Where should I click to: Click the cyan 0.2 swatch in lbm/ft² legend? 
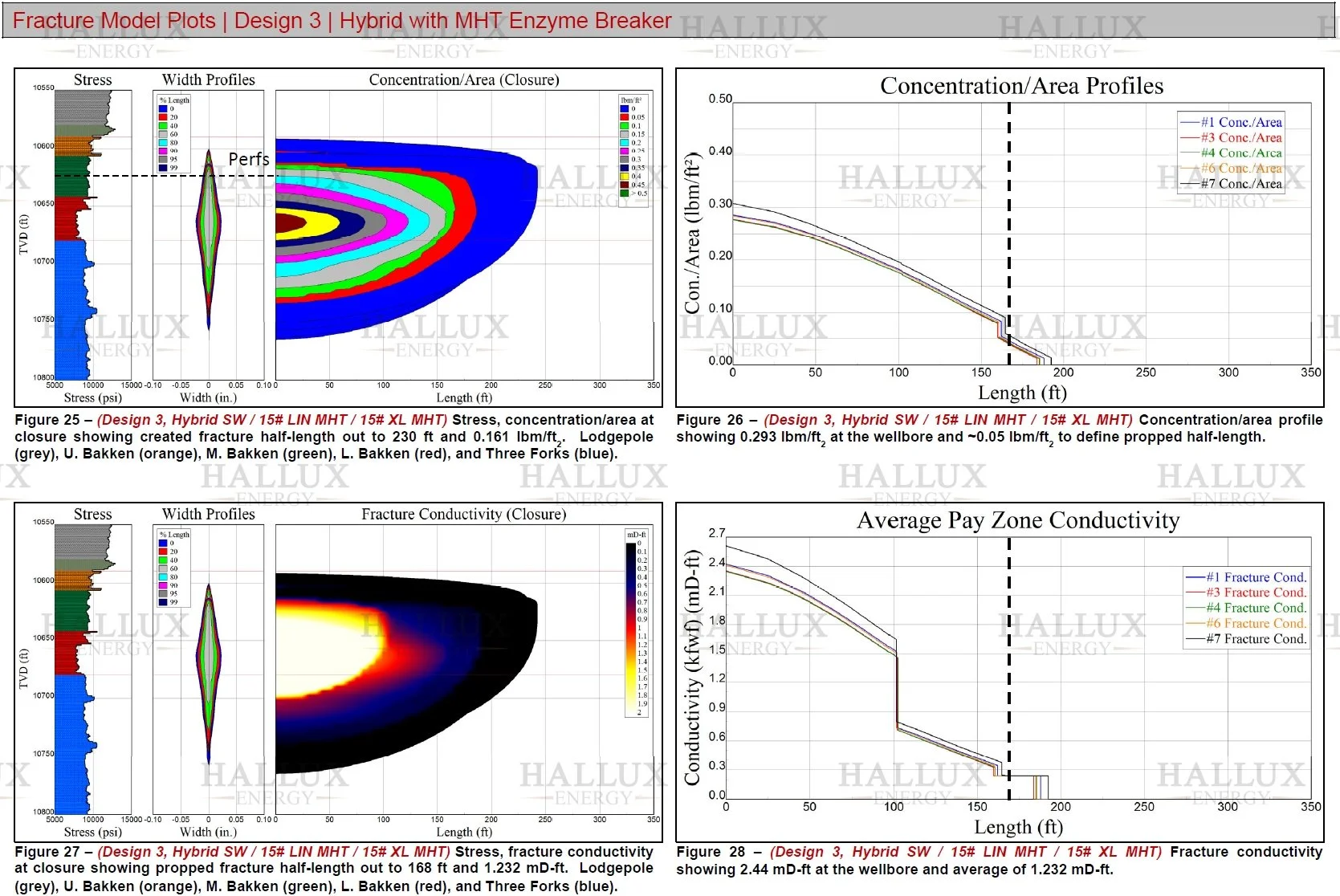(x=624, y=142)
